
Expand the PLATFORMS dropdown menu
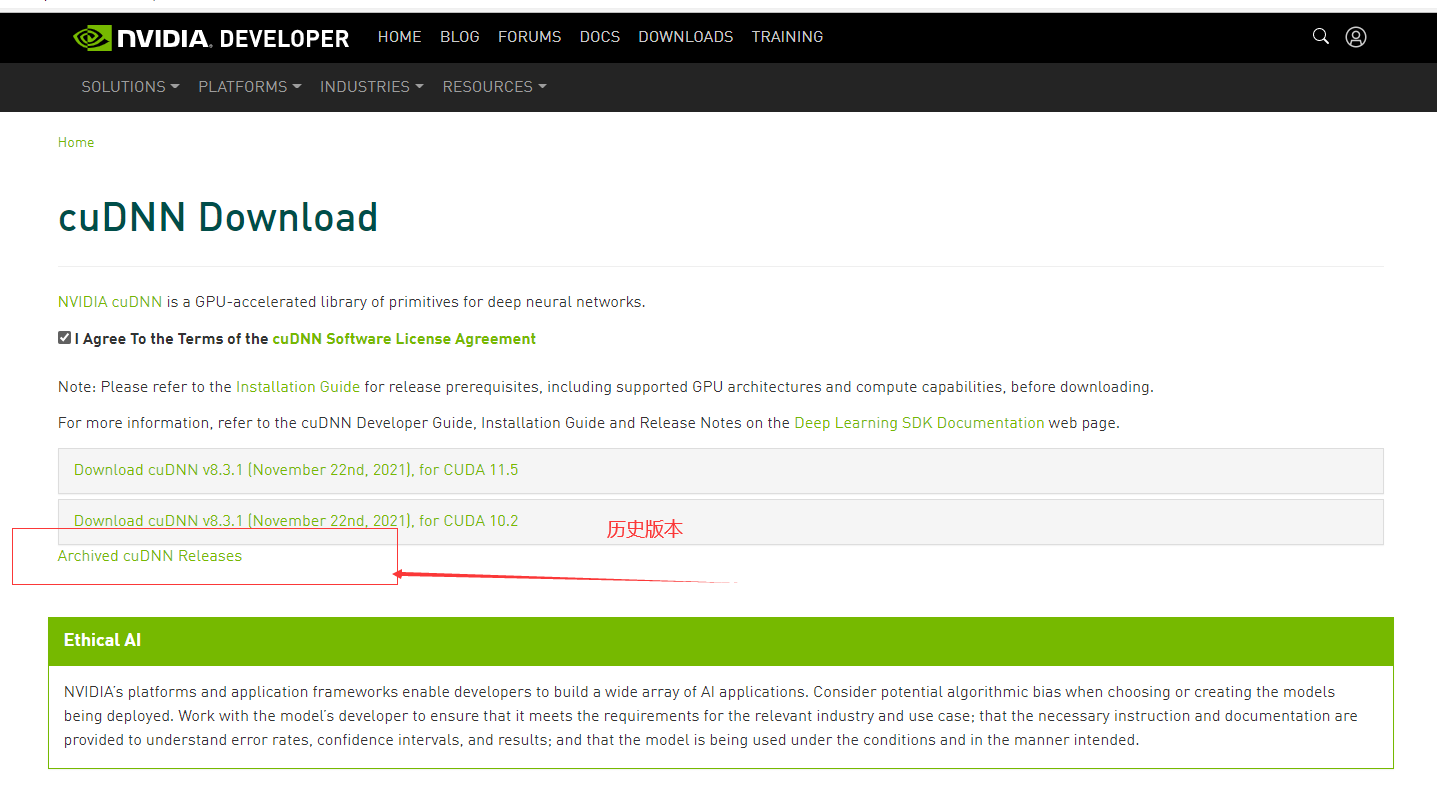(250, 87)
